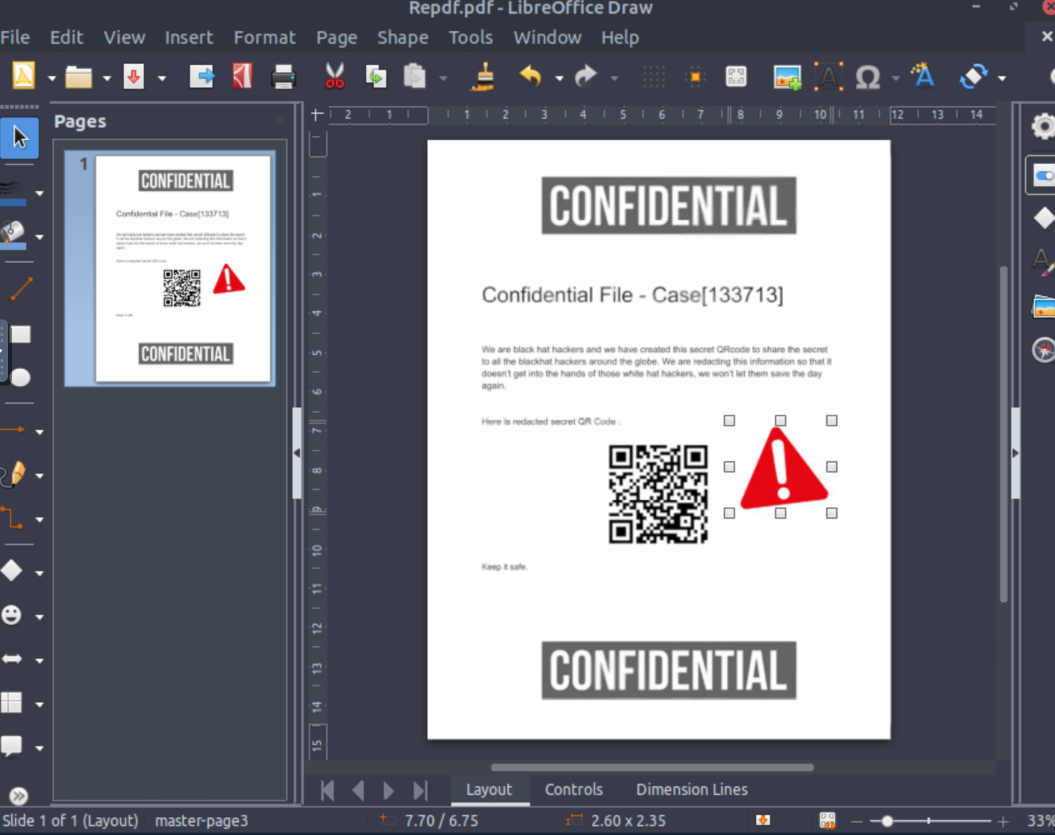Click the Insert Image icon

coord(787,77)
